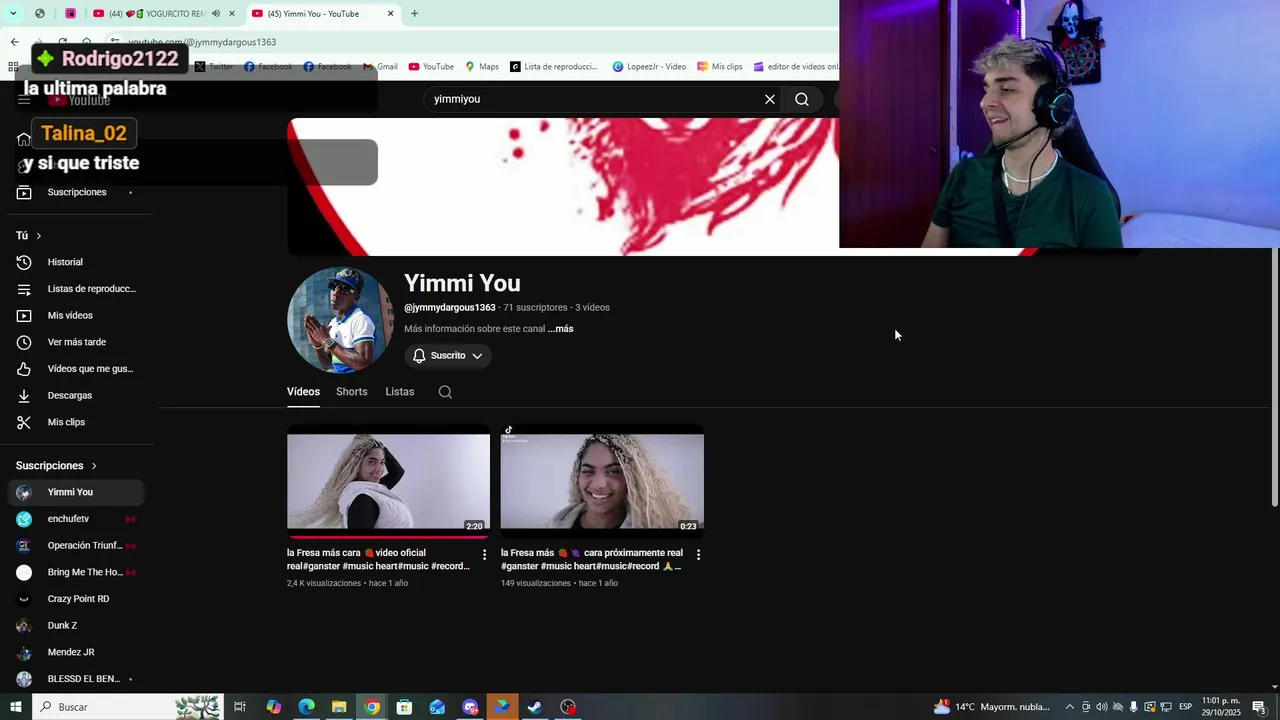Open the Bring Me The Horizon subscription

pyautogui.click(x=75, y=572)
